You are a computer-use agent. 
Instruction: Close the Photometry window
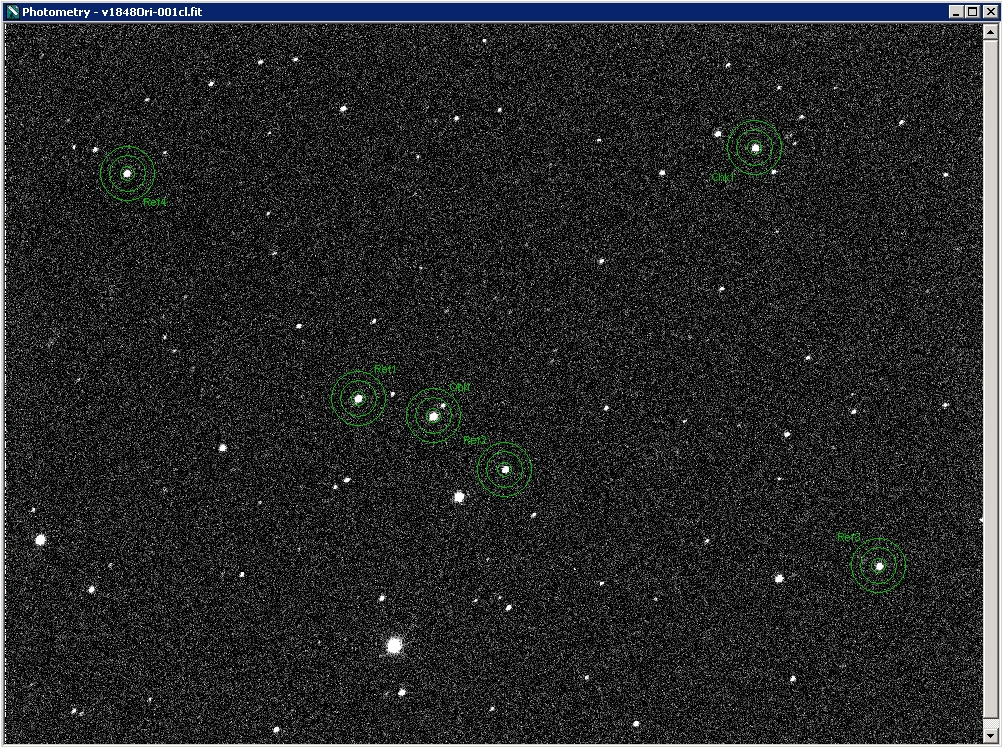click(989, 11)
